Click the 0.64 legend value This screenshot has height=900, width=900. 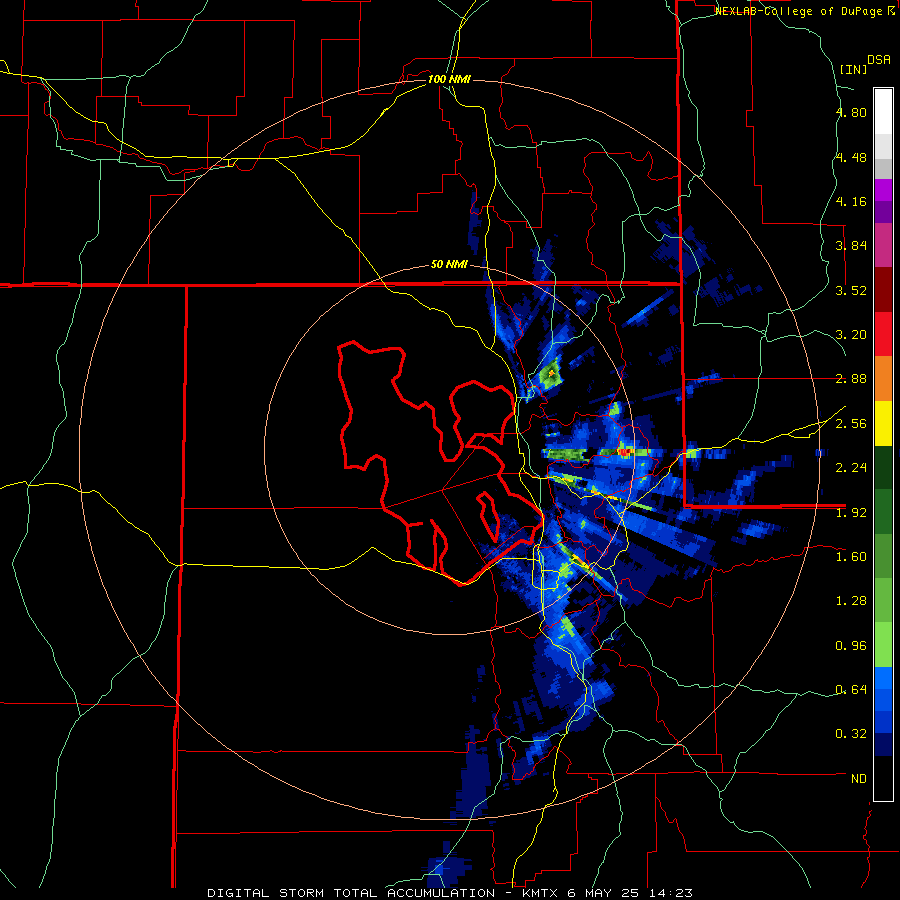click(851, 690)
